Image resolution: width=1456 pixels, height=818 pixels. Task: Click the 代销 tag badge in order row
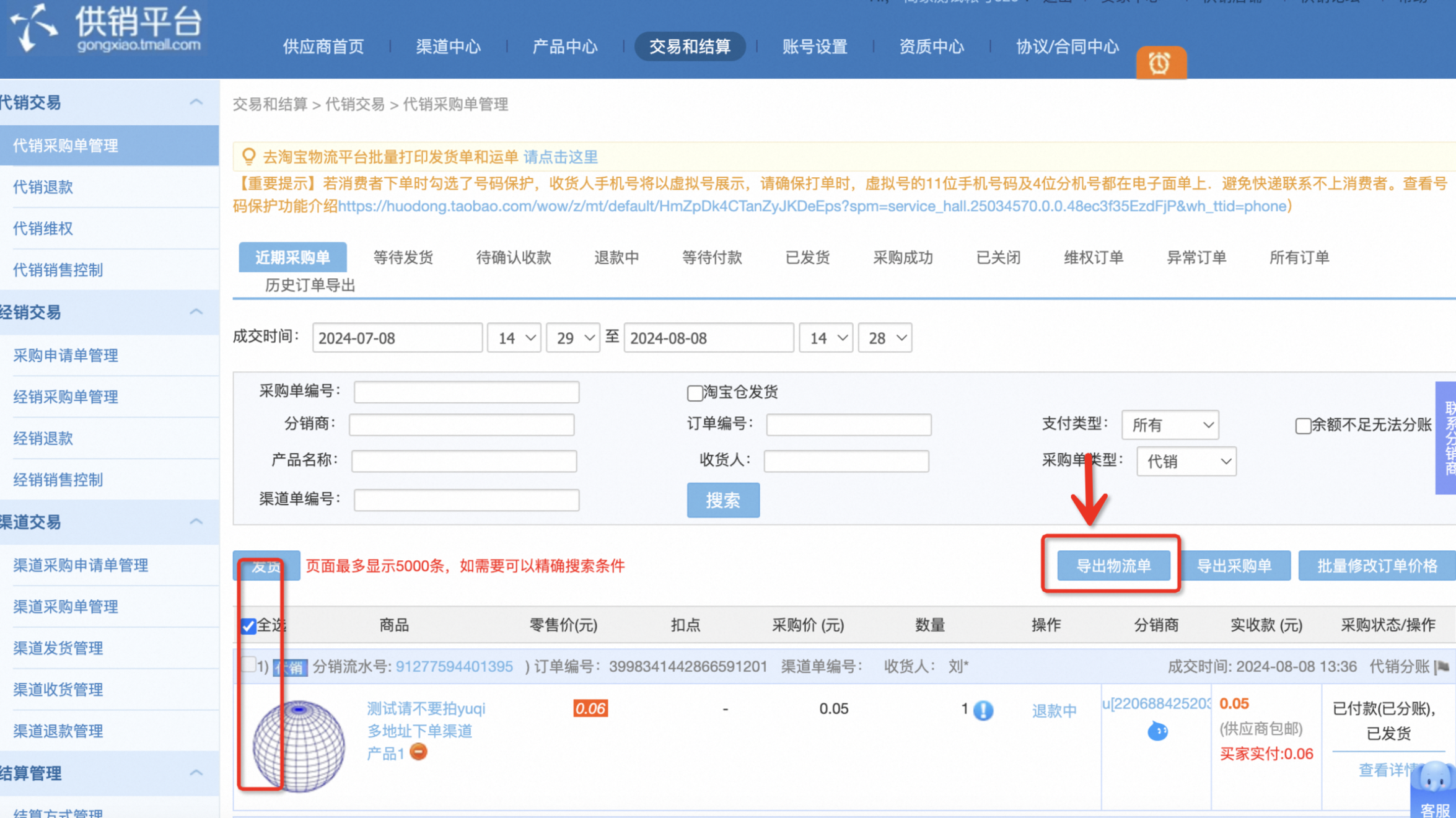290,667
